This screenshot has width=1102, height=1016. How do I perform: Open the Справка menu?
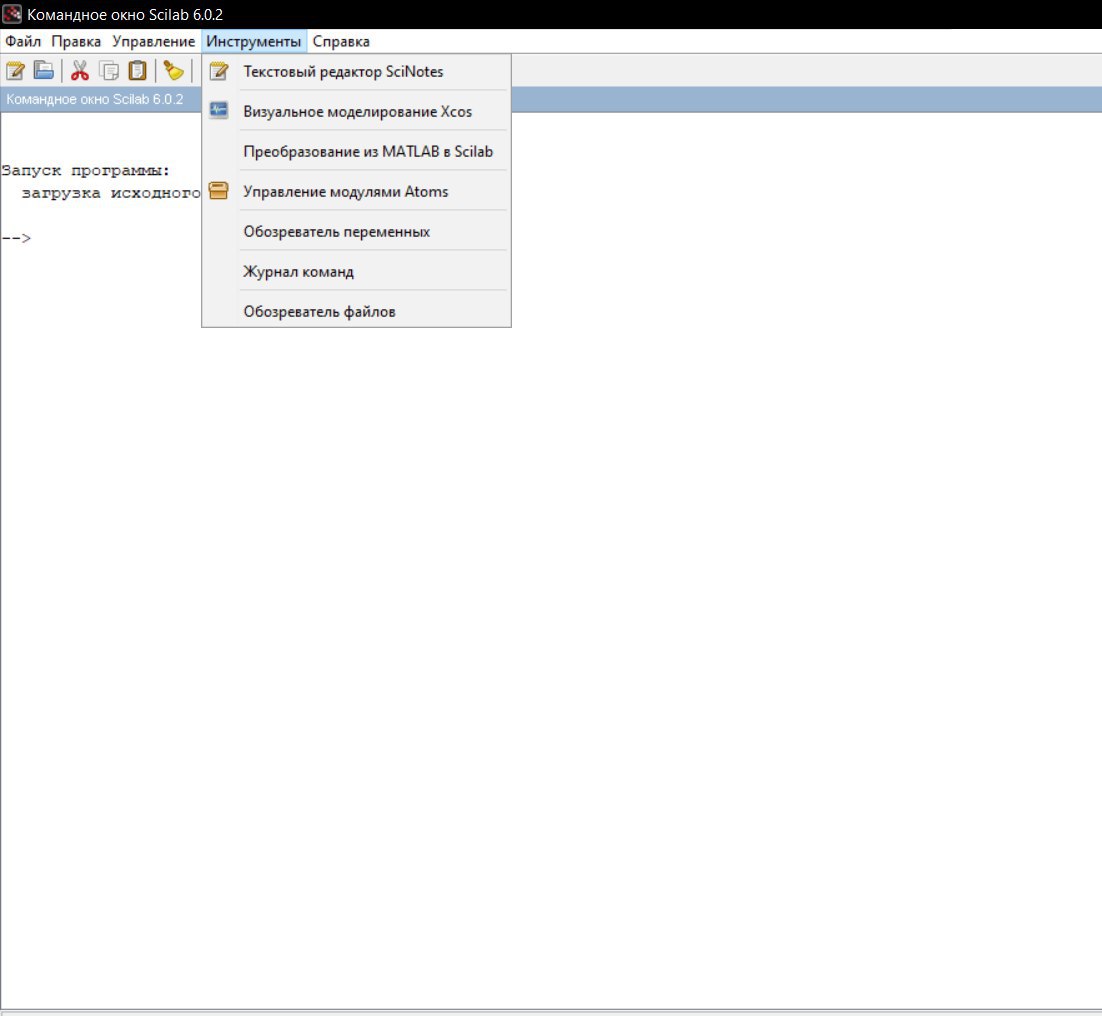tap(341, 41)
